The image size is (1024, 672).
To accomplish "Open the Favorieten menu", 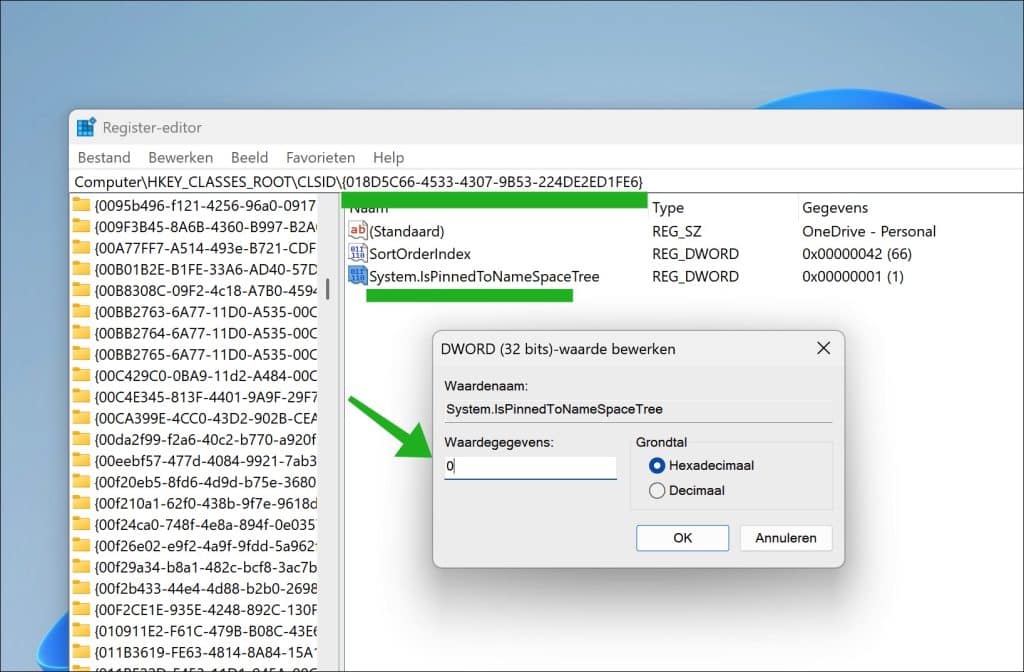I will click(320, 157).
